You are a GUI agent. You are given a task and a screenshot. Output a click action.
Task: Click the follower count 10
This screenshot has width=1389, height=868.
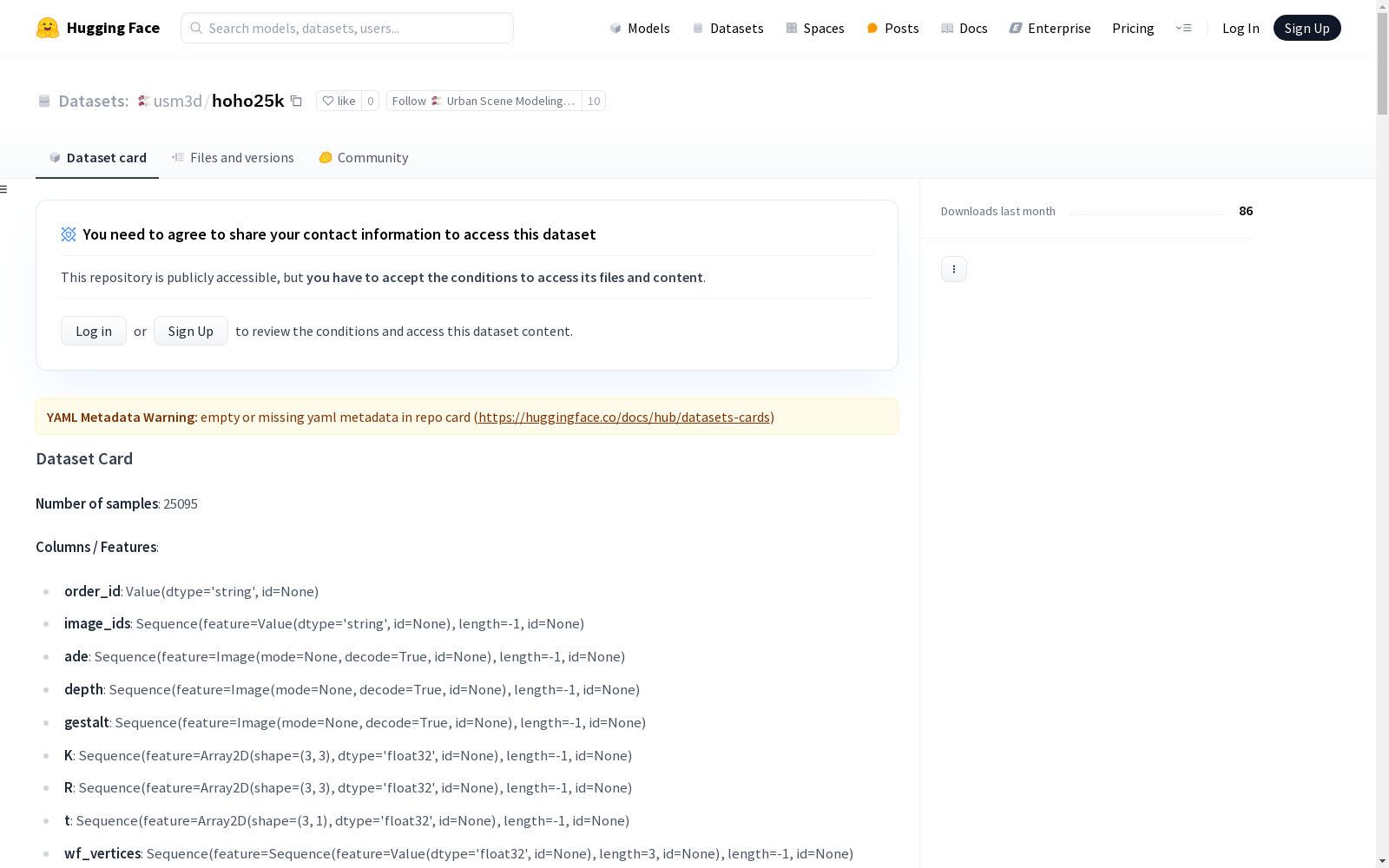594,101
